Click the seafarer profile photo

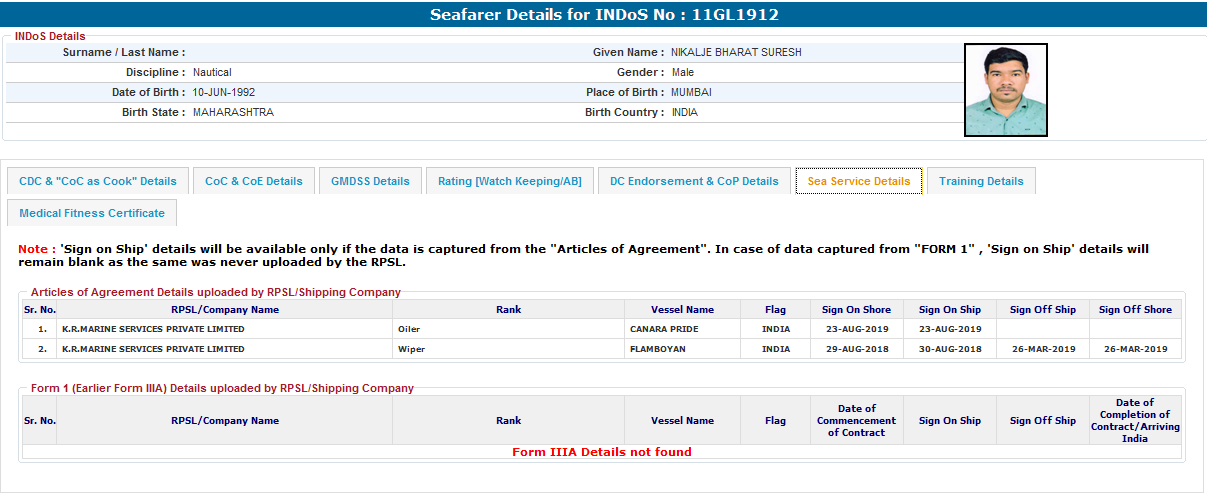1005,90
